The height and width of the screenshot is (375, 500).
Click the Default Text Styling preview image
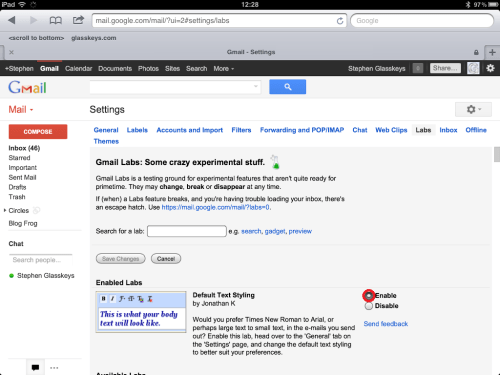(x=141, y=312)
